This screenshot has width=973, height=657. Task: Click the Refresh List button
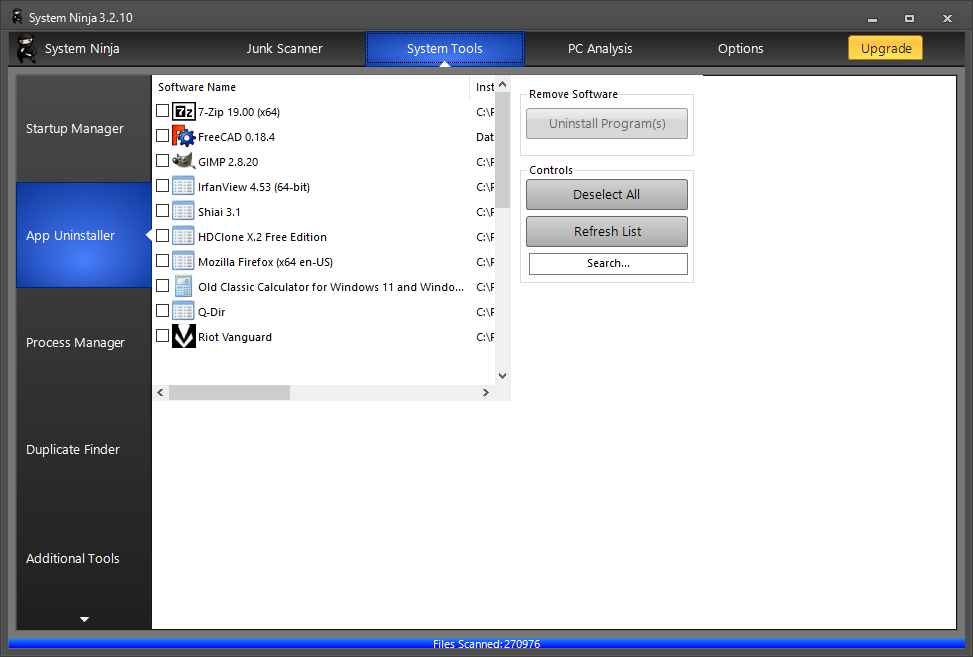pyautogui.click(x=607, y=231)
